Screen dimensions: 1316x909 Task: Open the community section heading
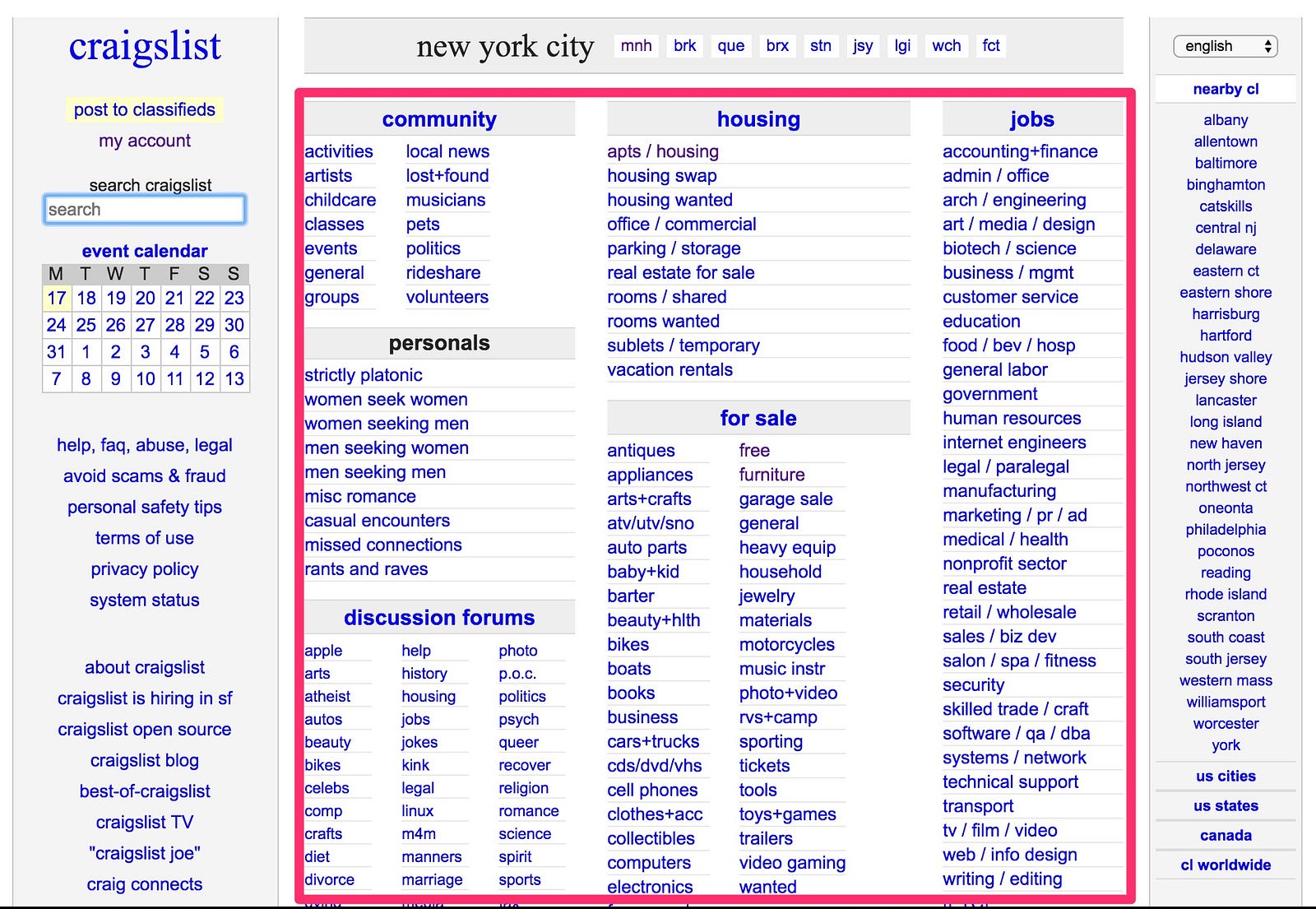coord(439,119)
